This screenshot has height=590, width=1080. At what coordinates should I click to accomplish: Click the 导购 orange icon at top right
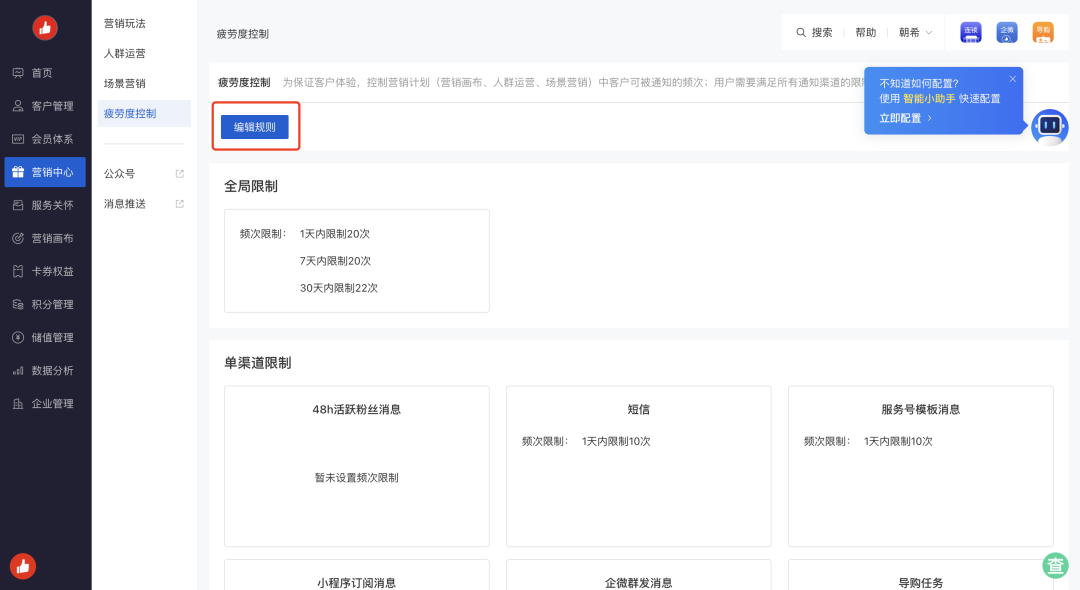pos(1043,32)
